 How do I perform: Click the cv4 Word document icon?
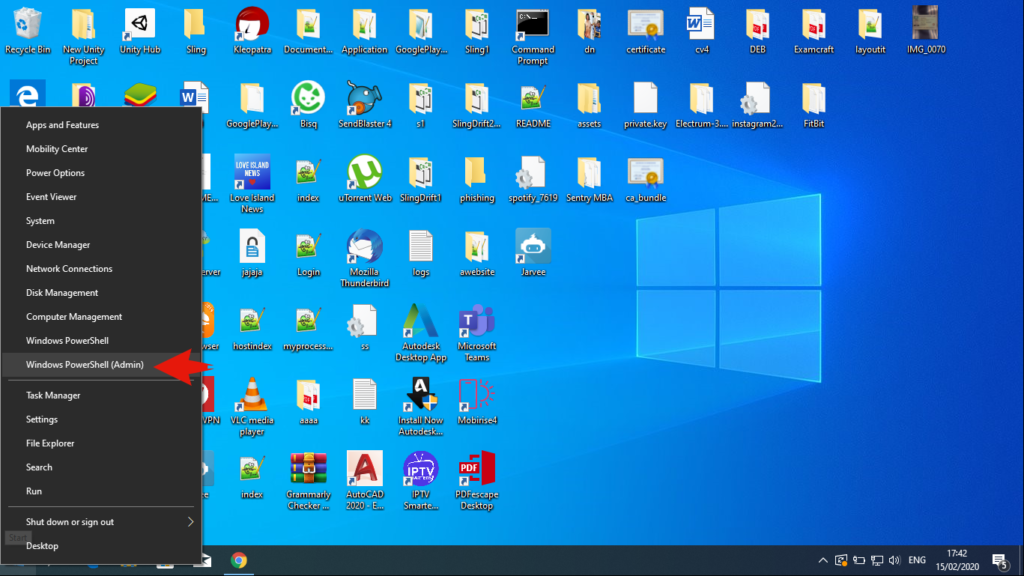tap(701, 31)
